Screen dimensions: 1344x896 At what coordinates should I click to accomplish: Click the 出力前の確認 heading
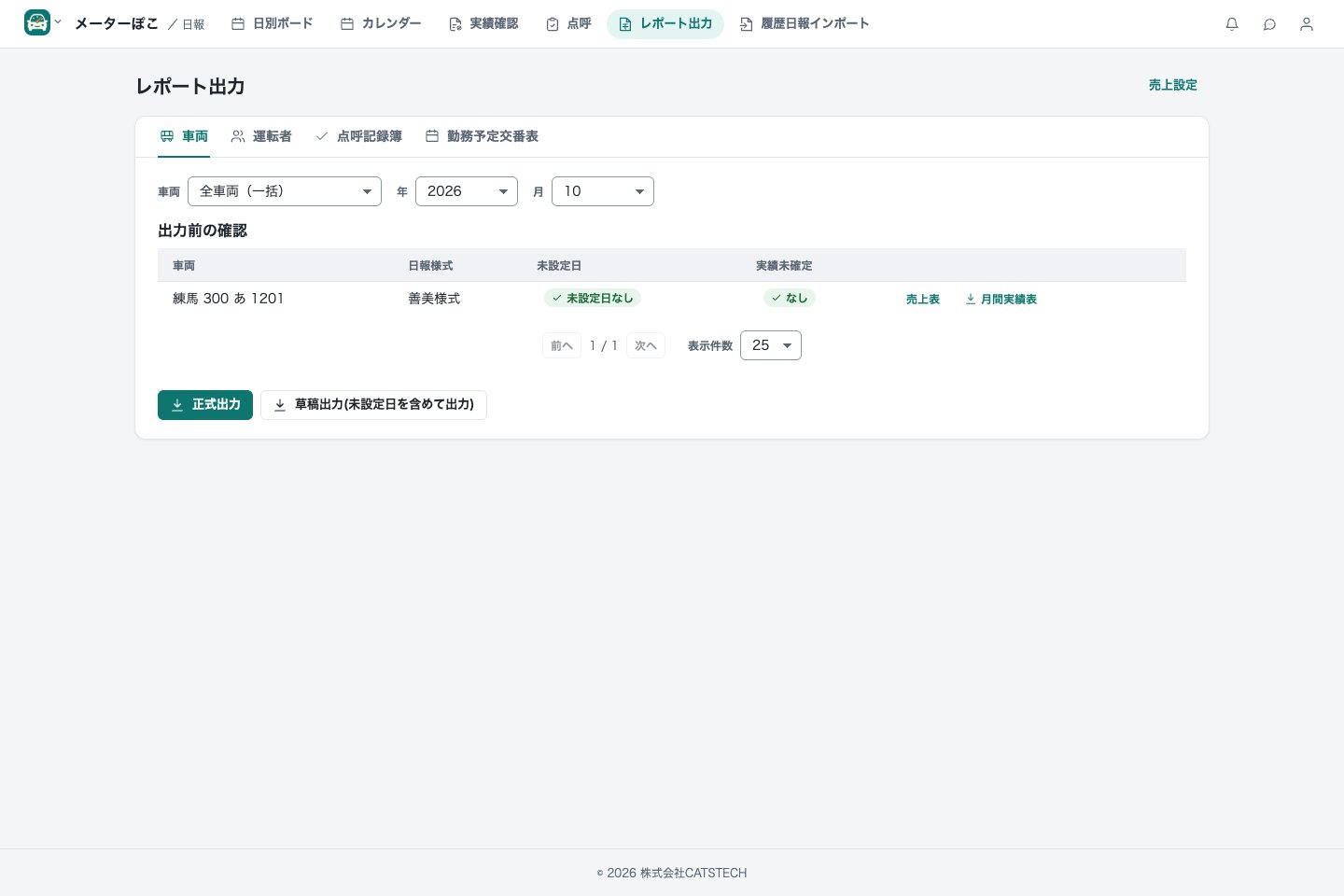point(203,231)
